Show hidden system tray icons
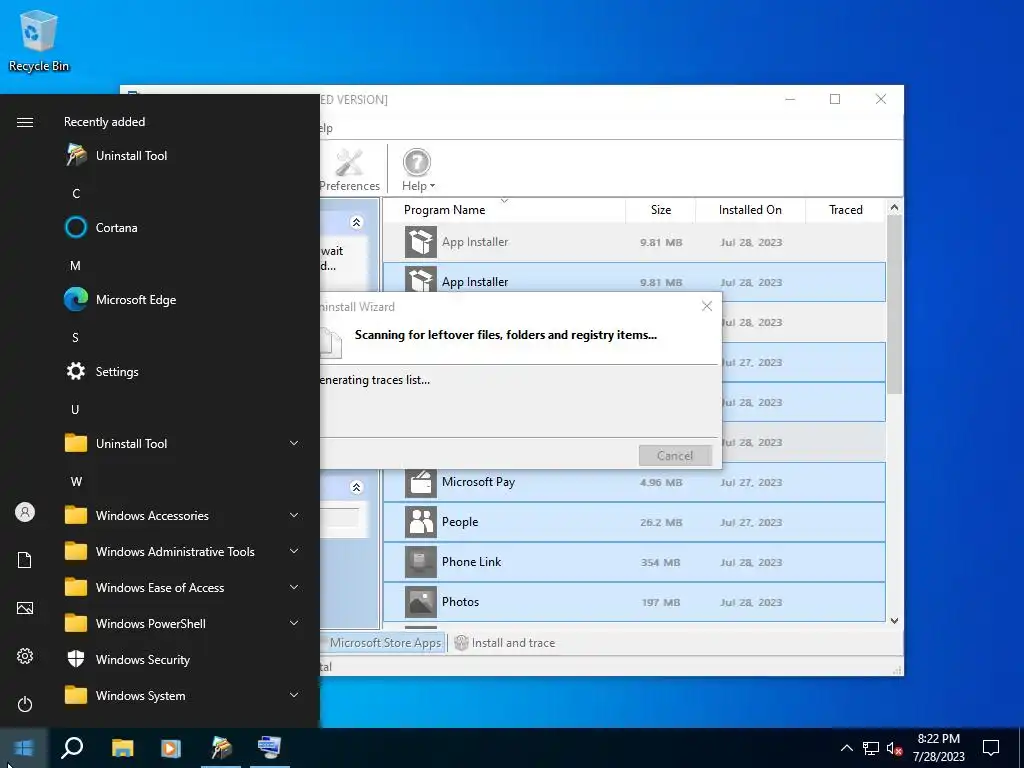Screen dimensions: 1024x768 (846, 748)
